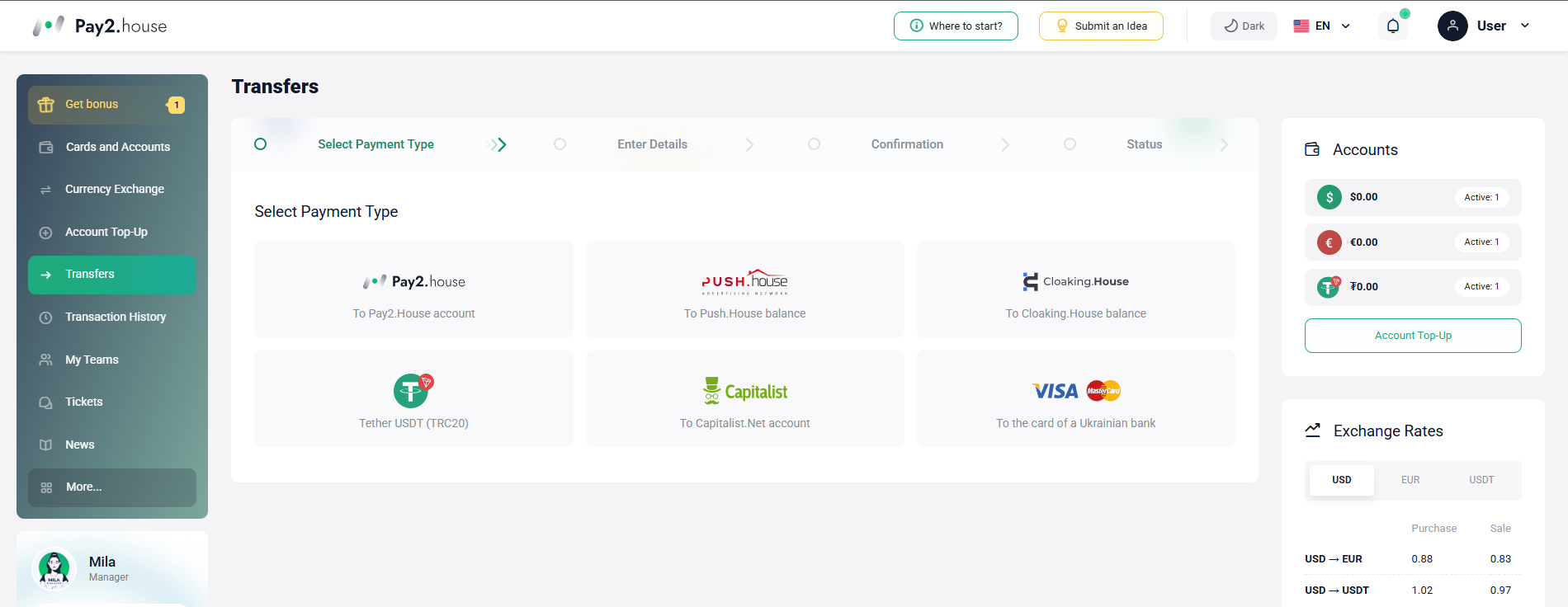Click the €0.00 EUR account row
Image resolution: width=1568 pixels, height=607 pixels.
point(1413,242)
